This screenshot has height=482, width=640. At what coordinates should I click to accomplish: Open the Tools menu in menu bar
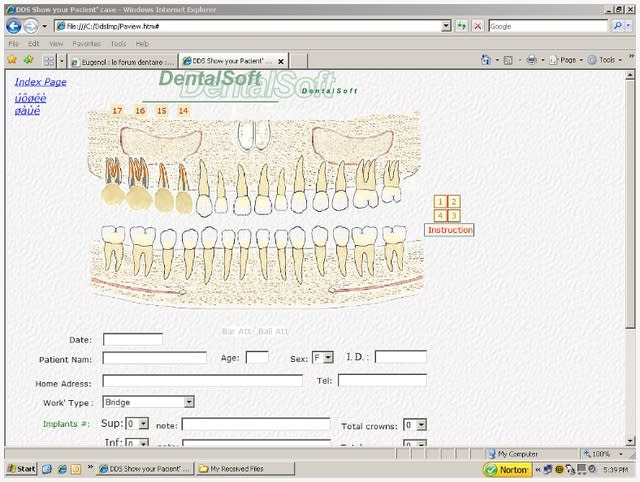(x=117, y=44)
